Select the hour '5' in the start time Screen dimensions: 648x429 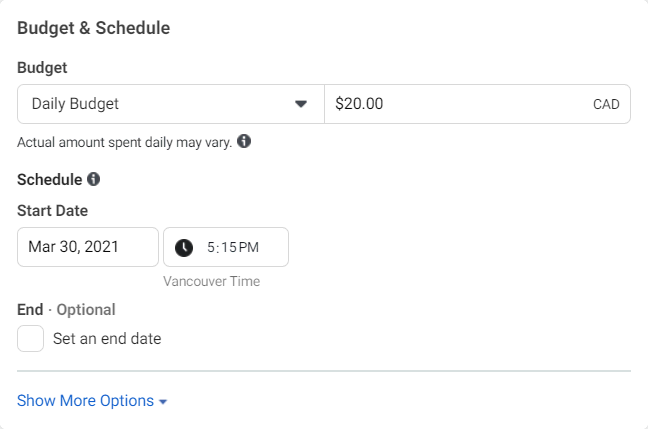tap(210, 247)
